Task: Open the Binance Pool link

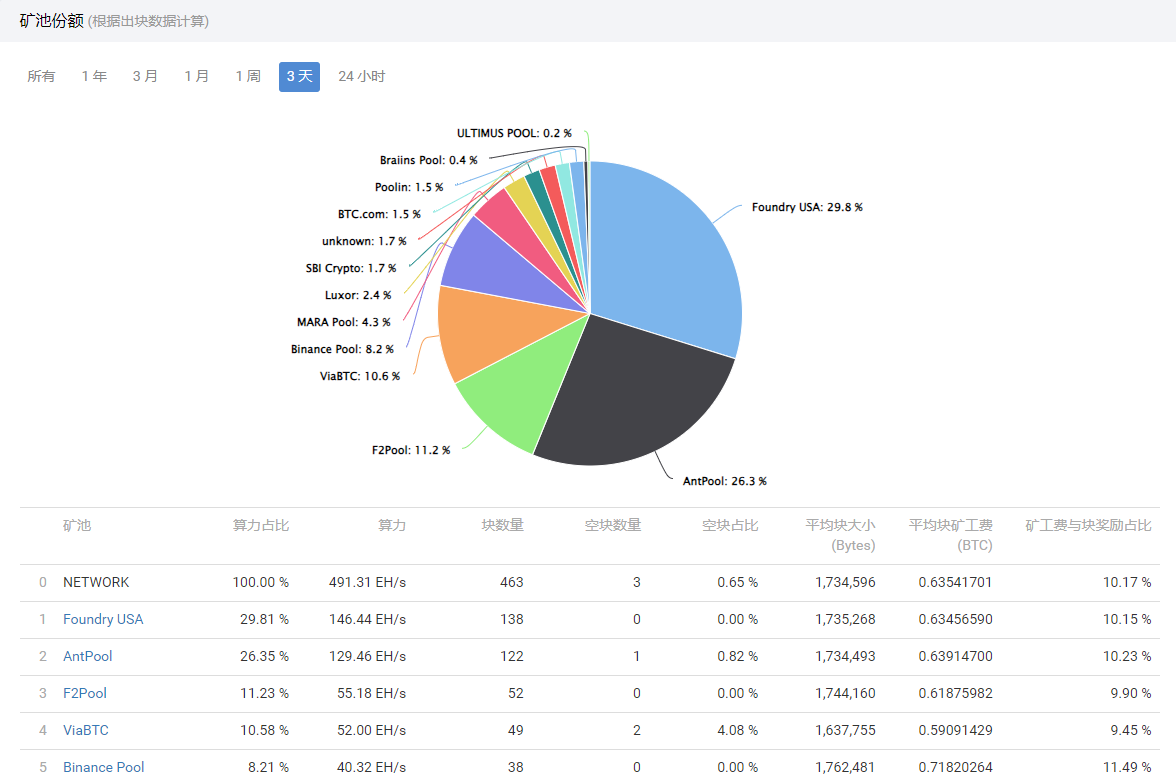Action: point(103,767)
